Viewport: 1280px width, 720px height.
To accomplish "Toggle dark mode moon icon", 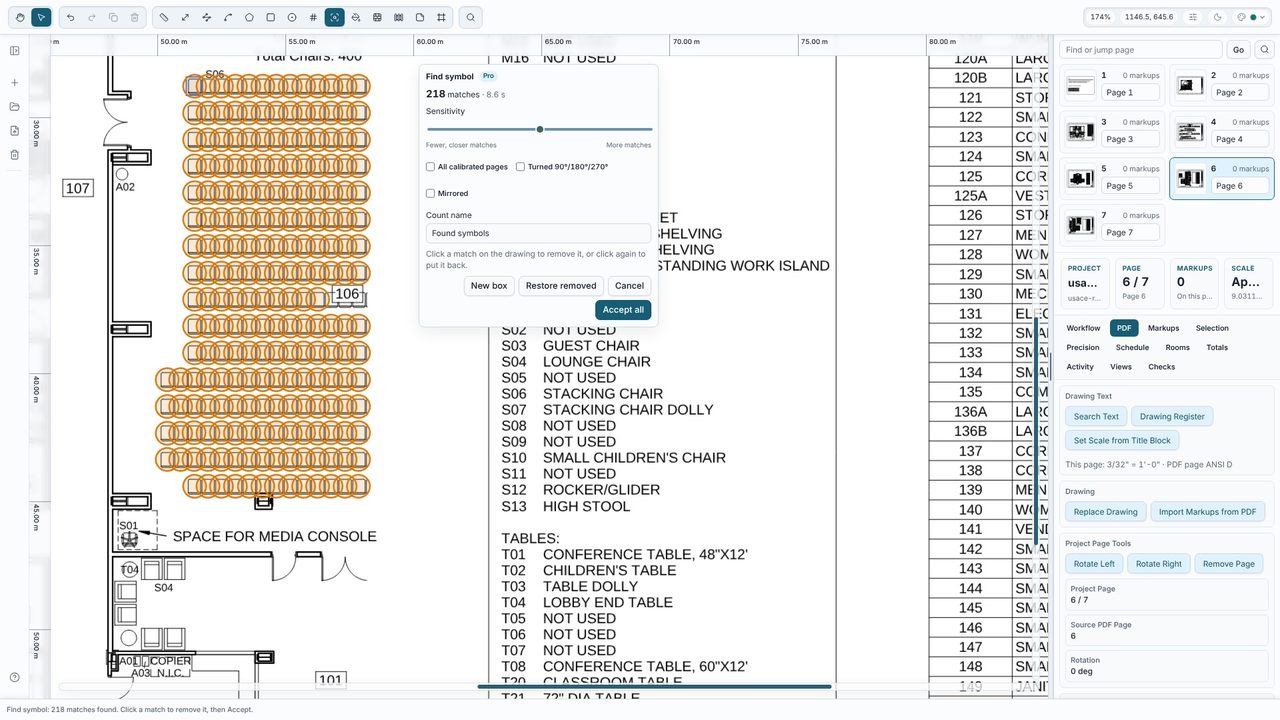I will click(x=1217, y=17).
